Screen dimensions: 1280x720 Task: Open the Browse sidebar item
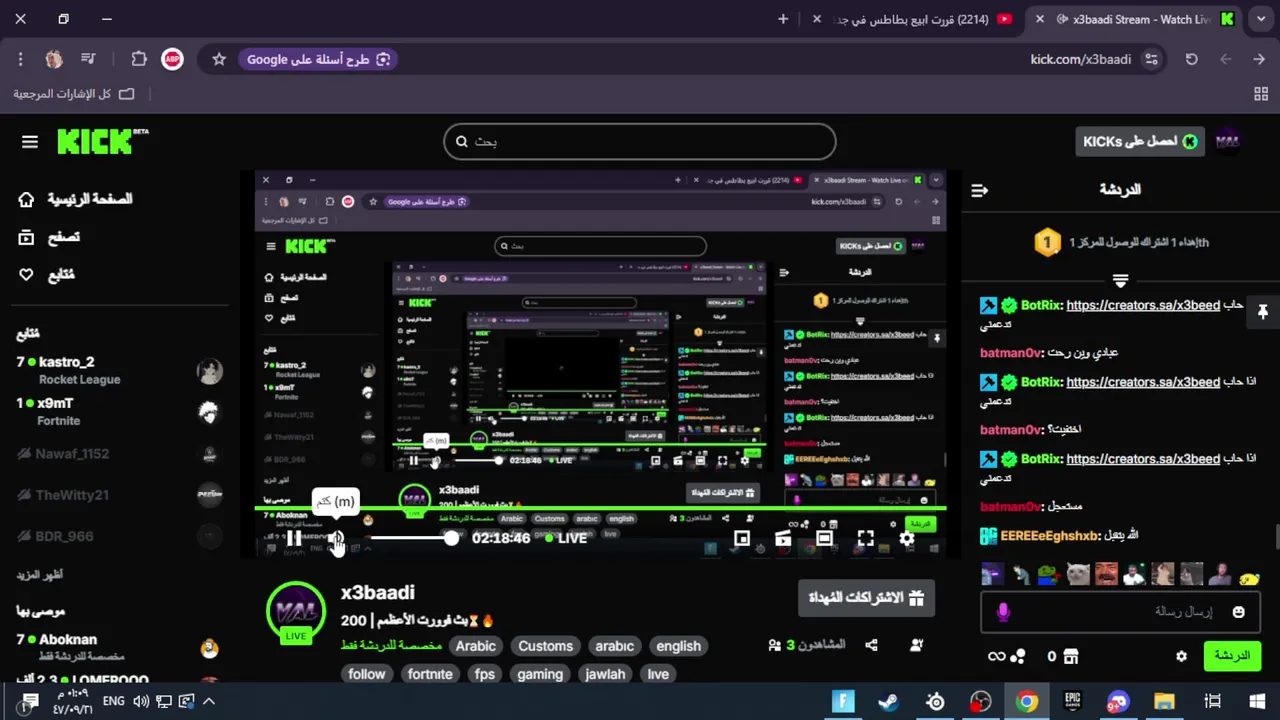click(x=50, y=237)
